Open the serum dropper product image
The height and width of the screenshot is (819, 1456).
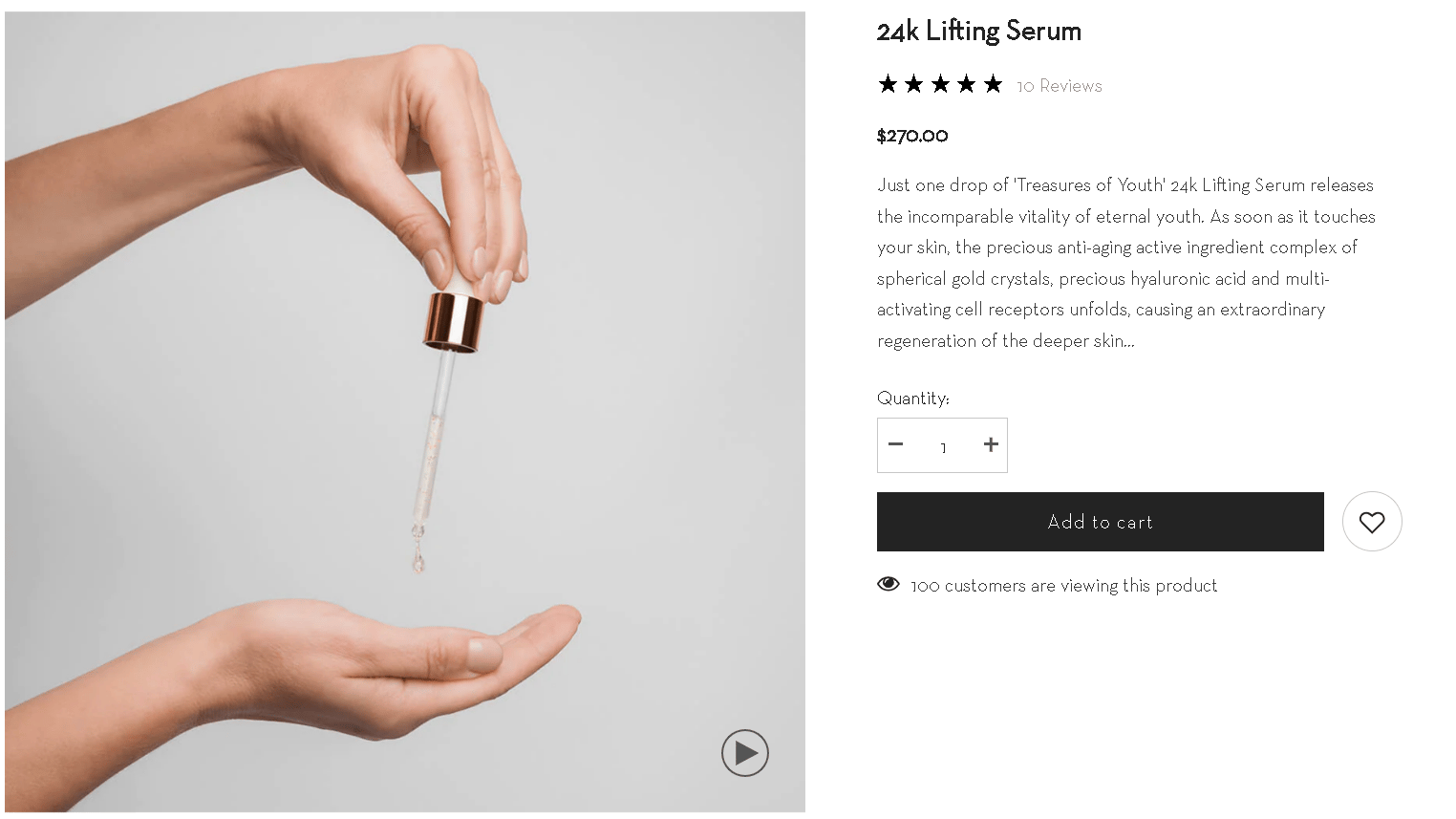click(405, 411)
